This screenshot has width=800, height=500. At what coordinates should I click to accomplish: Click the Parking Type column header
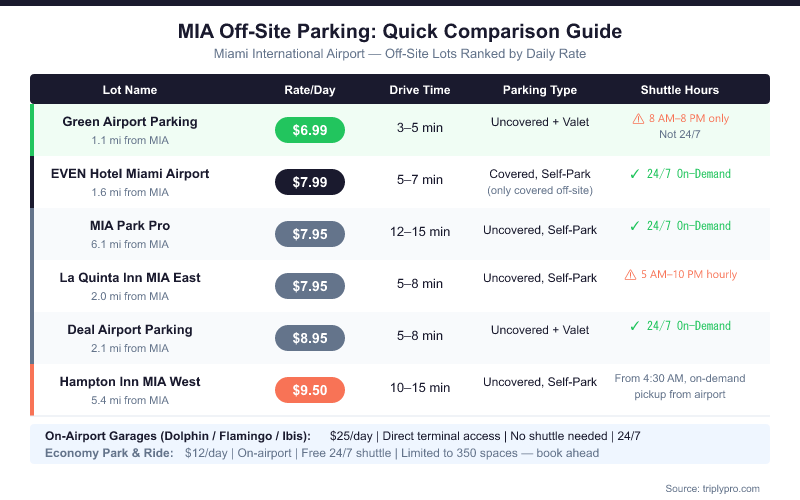click(540, 90)
